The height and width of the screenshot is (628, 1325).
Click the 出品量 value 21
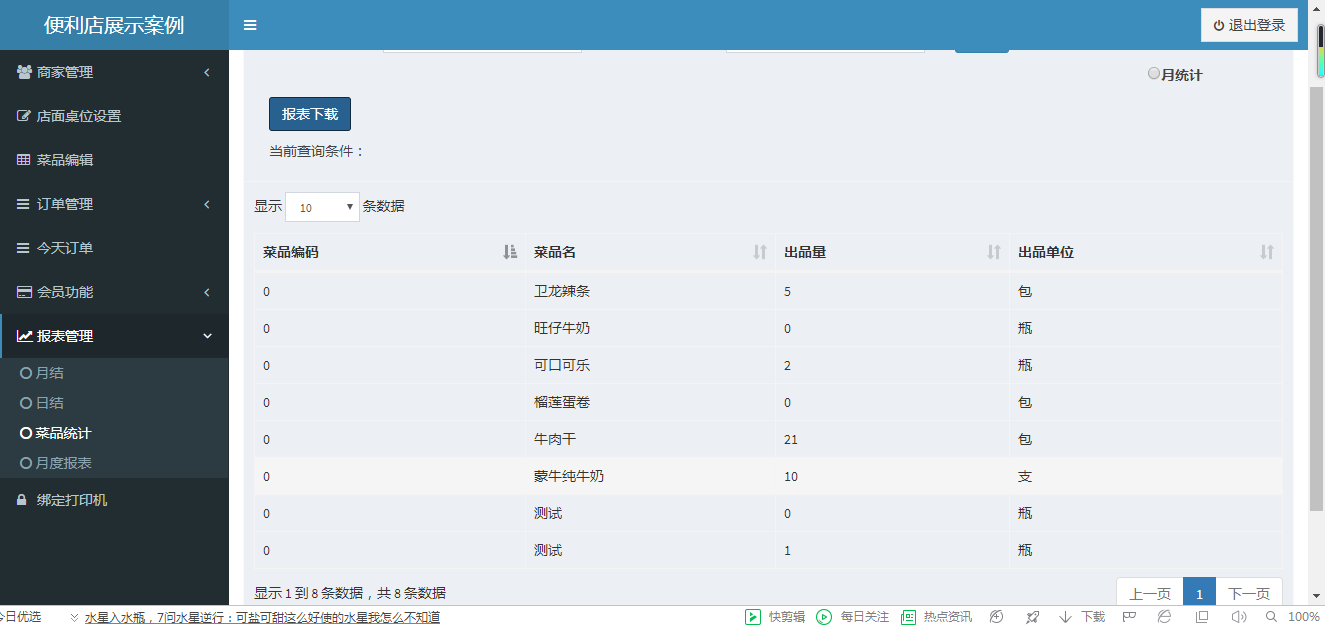790,440
